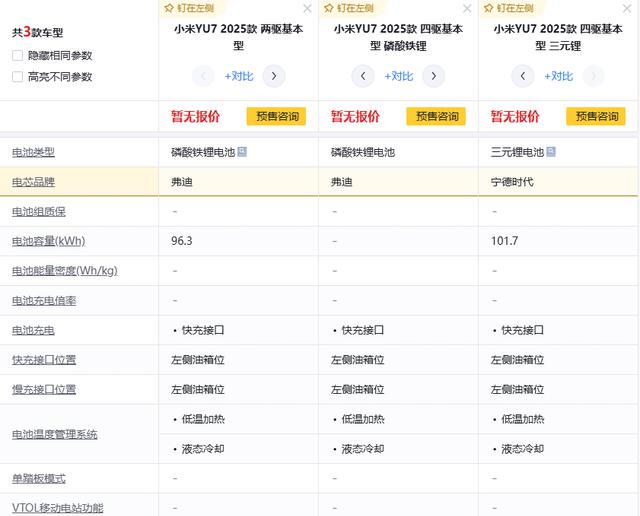Screen dimensions: 640x516
Task: Open the 电池容量(kWh) parameter link
Action: (49, 241)
